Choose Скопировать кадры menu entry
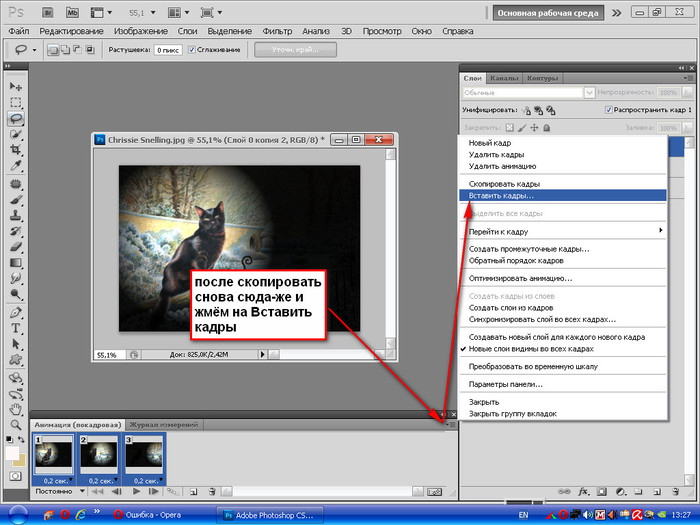The height and width of the screenshot is (525, 700). (x=563, y=184)
